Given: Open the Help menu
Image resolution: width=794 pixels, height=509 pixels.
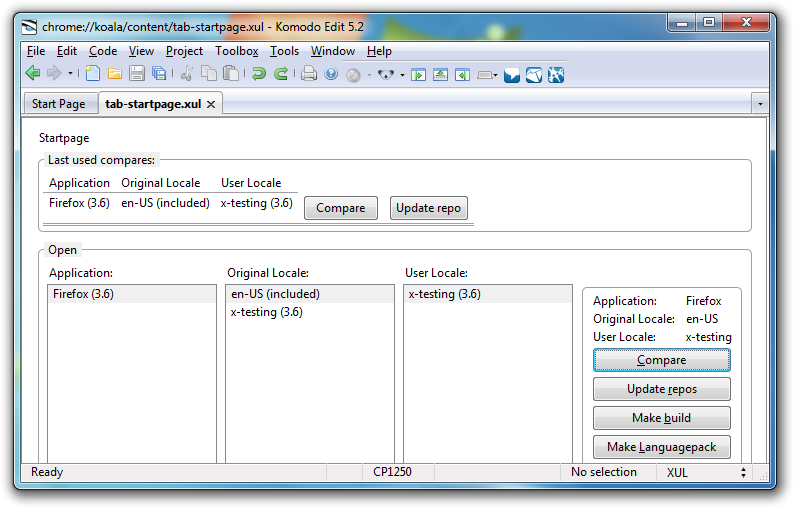Looking at the screenshot, I should coord(379,51).
